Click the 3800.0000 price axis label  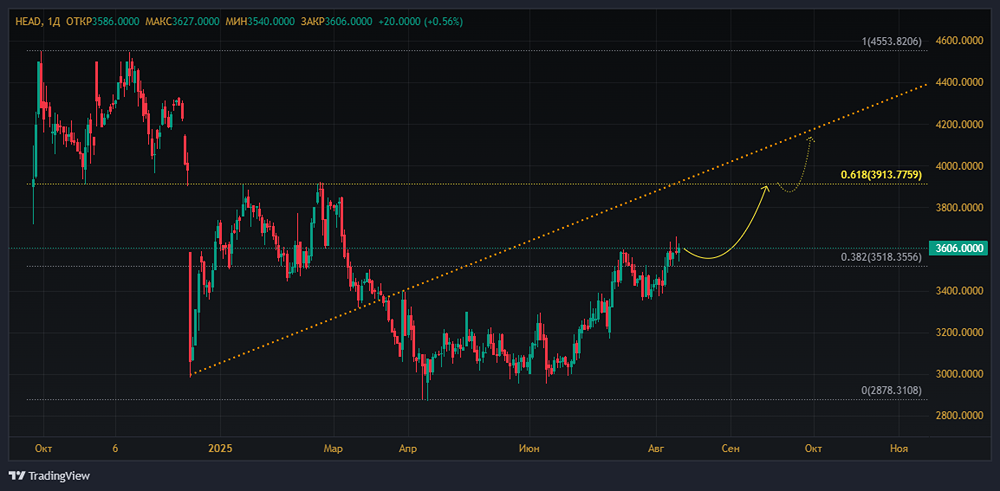(x=960, y=207)
